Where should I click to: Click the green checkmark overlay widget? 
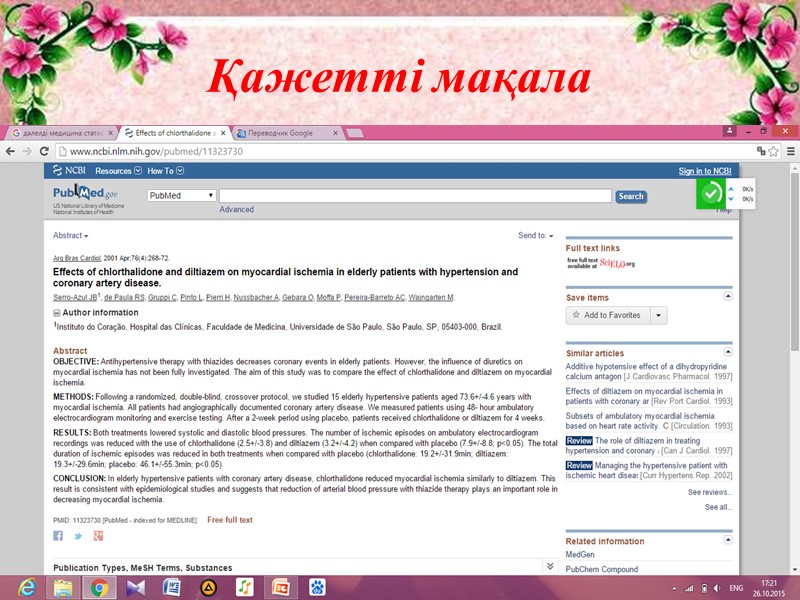[x=711, y=193]
